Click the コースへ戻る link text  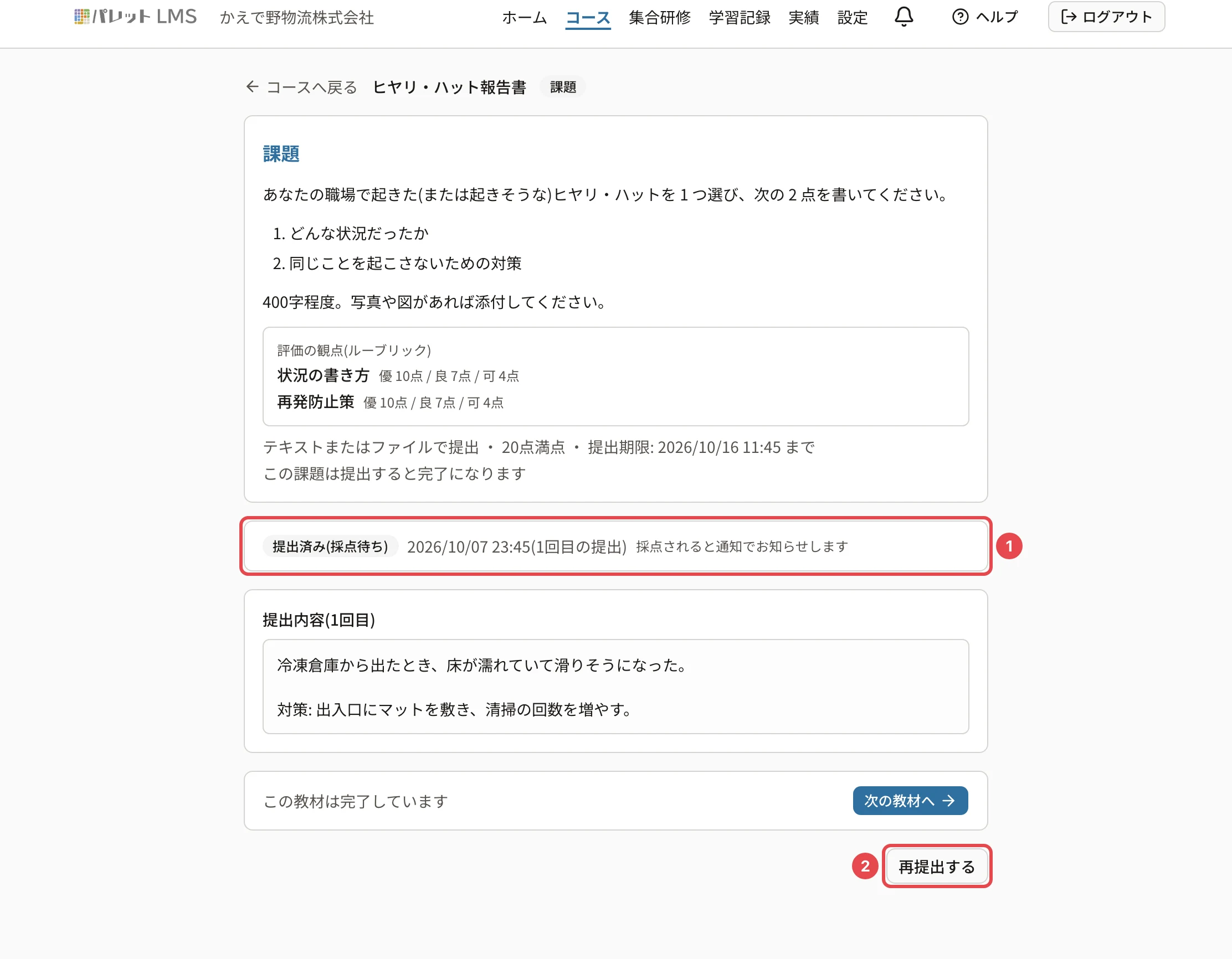pos(312,87)
